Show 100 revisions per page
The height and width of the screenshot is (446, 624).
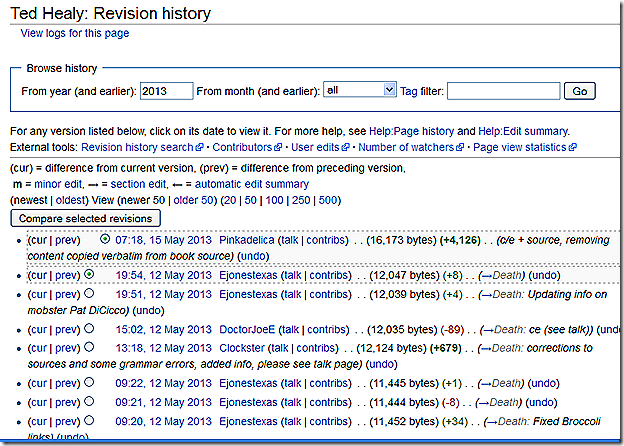274,200
